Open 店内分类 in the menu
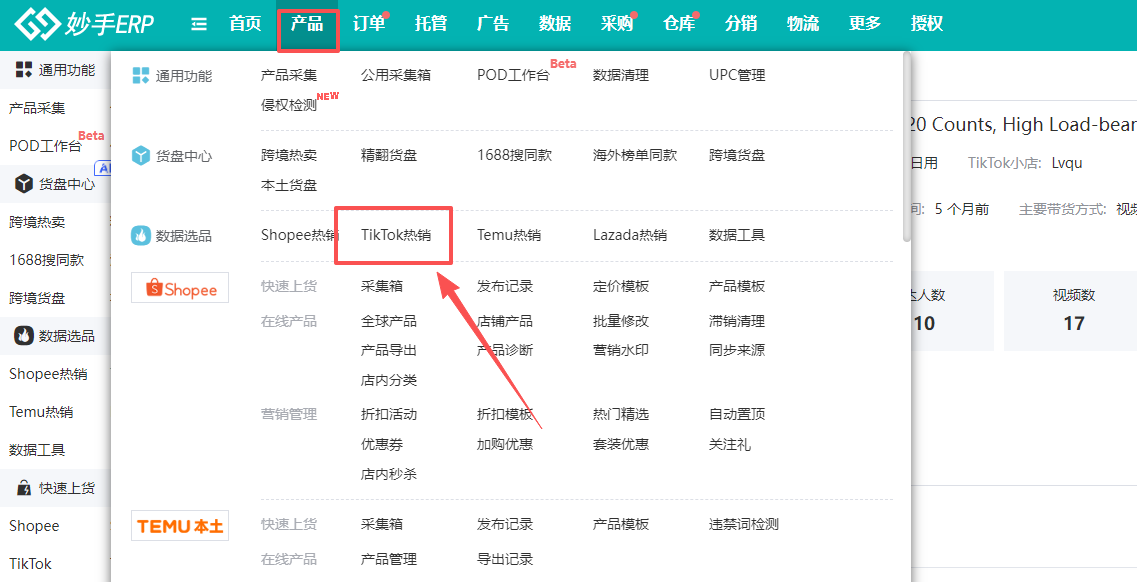 point(389,381)
